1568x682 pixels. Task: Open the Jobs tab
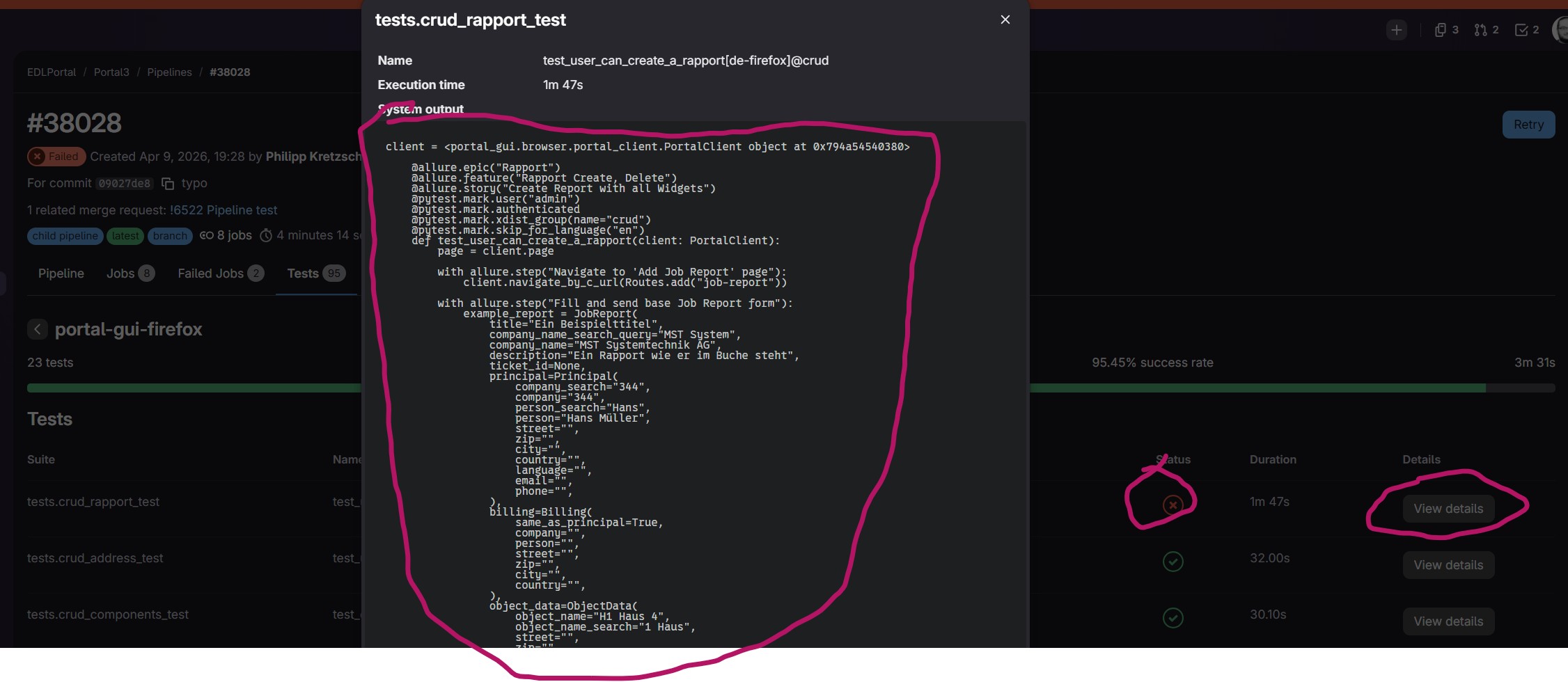coord(130,273)
